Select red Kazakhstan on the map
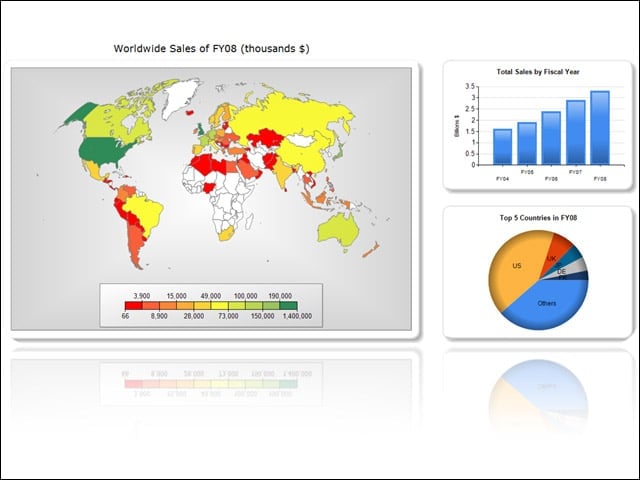This screenshot has width=640, height=480. tap(266, 138)
